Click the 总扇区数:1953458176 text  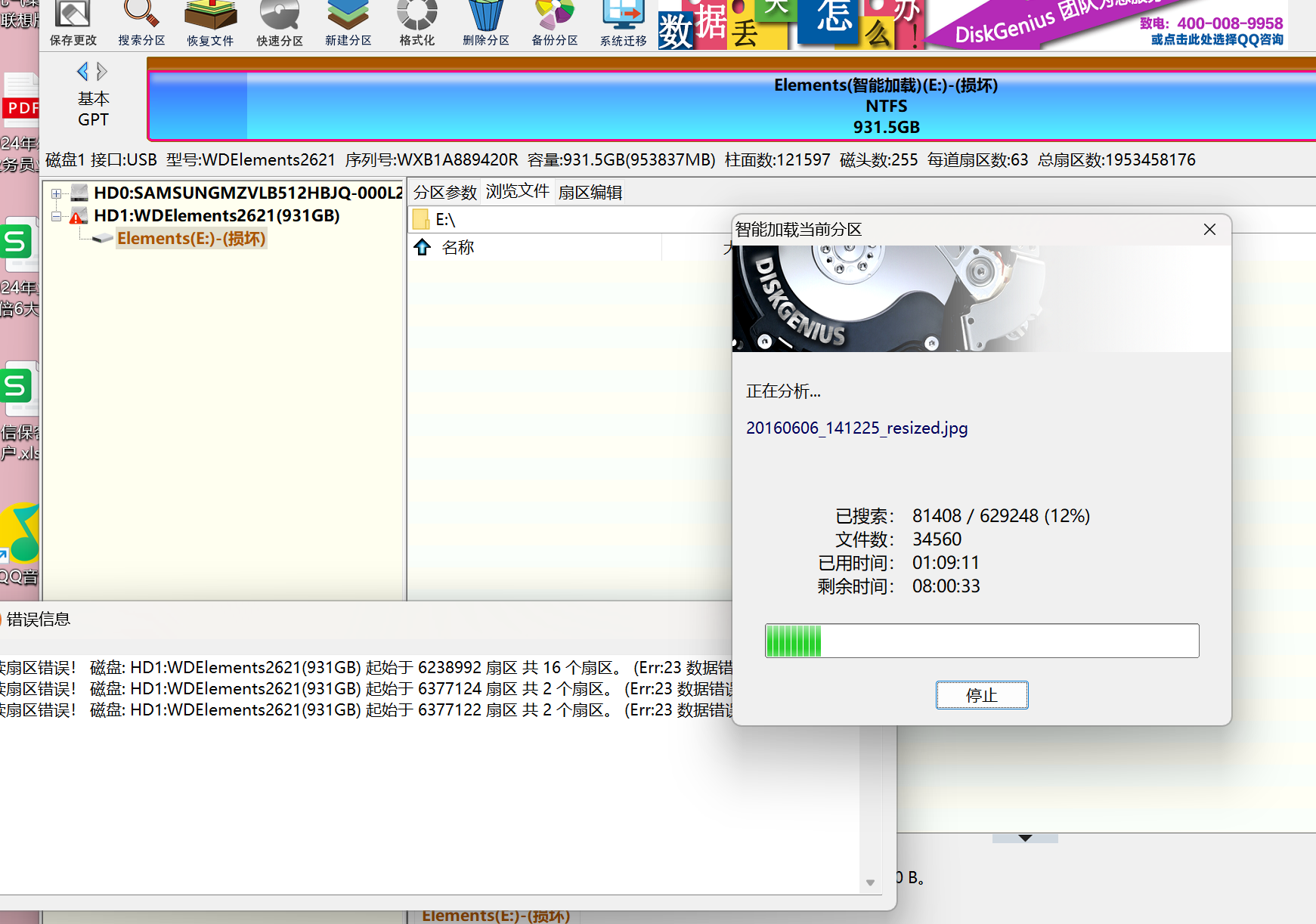[1116, 160]
